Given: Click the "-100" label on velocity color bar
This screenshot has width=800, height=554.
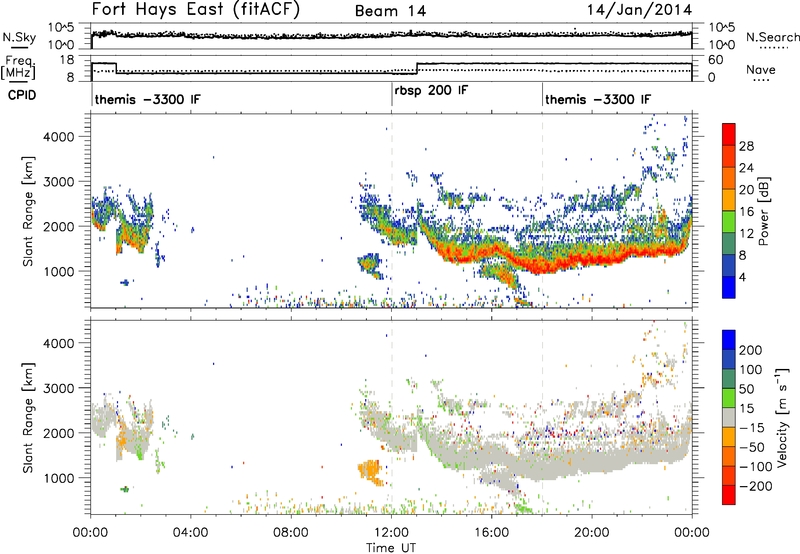Looking at the screenshot, I should point(756,467).
